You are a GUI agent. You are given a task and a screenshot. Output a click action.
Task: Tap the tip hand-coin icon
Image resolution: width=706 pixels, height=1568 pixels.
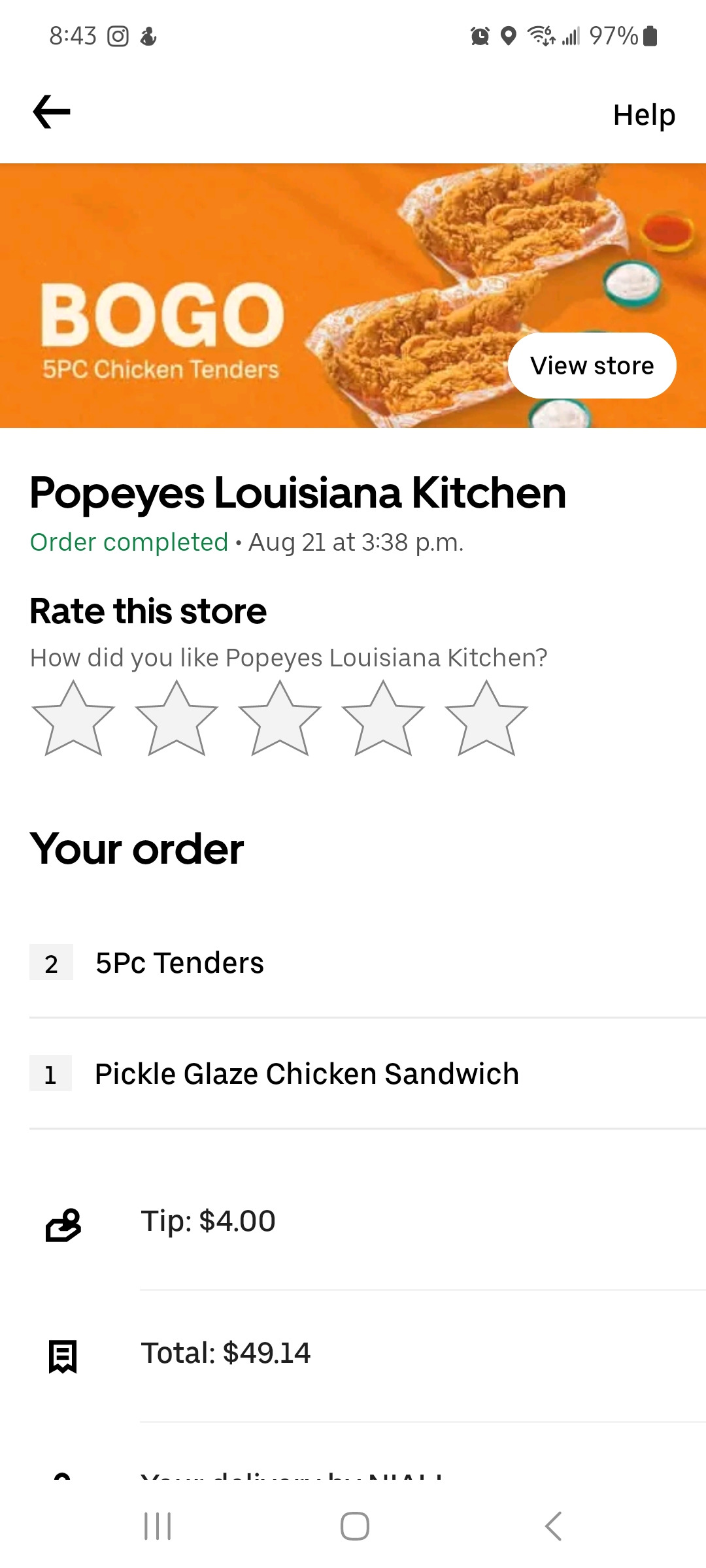[x=63, y=1224]
